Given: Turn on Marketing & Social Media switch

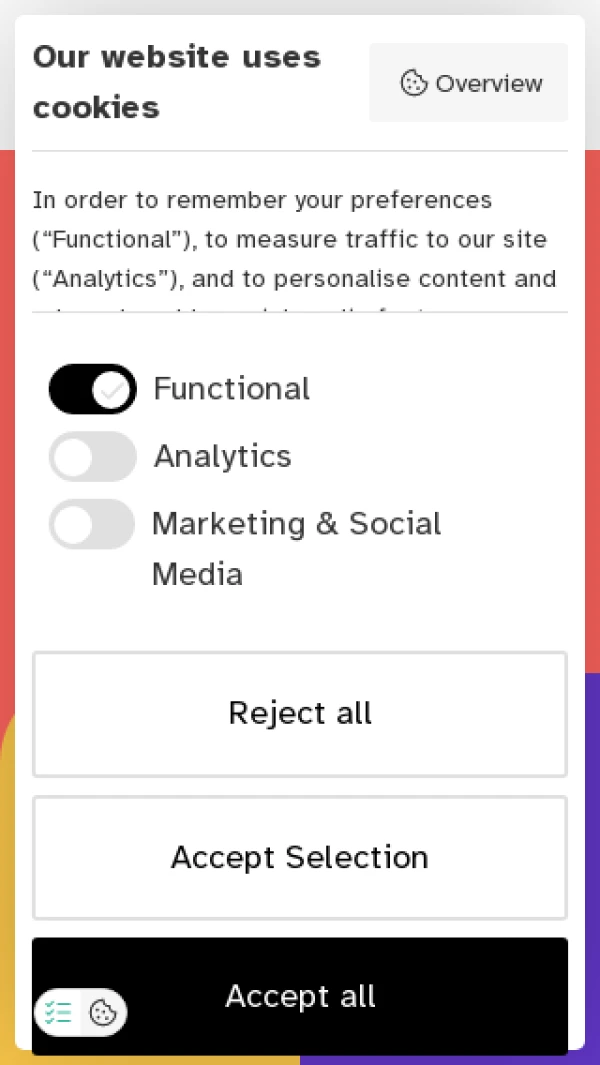Looking at the screenshot, I should click(x=92, y=524).
